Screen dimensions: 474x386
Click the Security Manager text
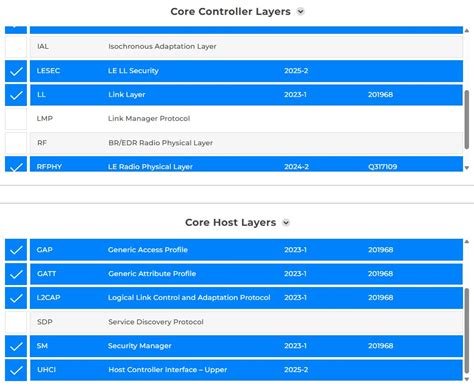[x=139, y=346]
